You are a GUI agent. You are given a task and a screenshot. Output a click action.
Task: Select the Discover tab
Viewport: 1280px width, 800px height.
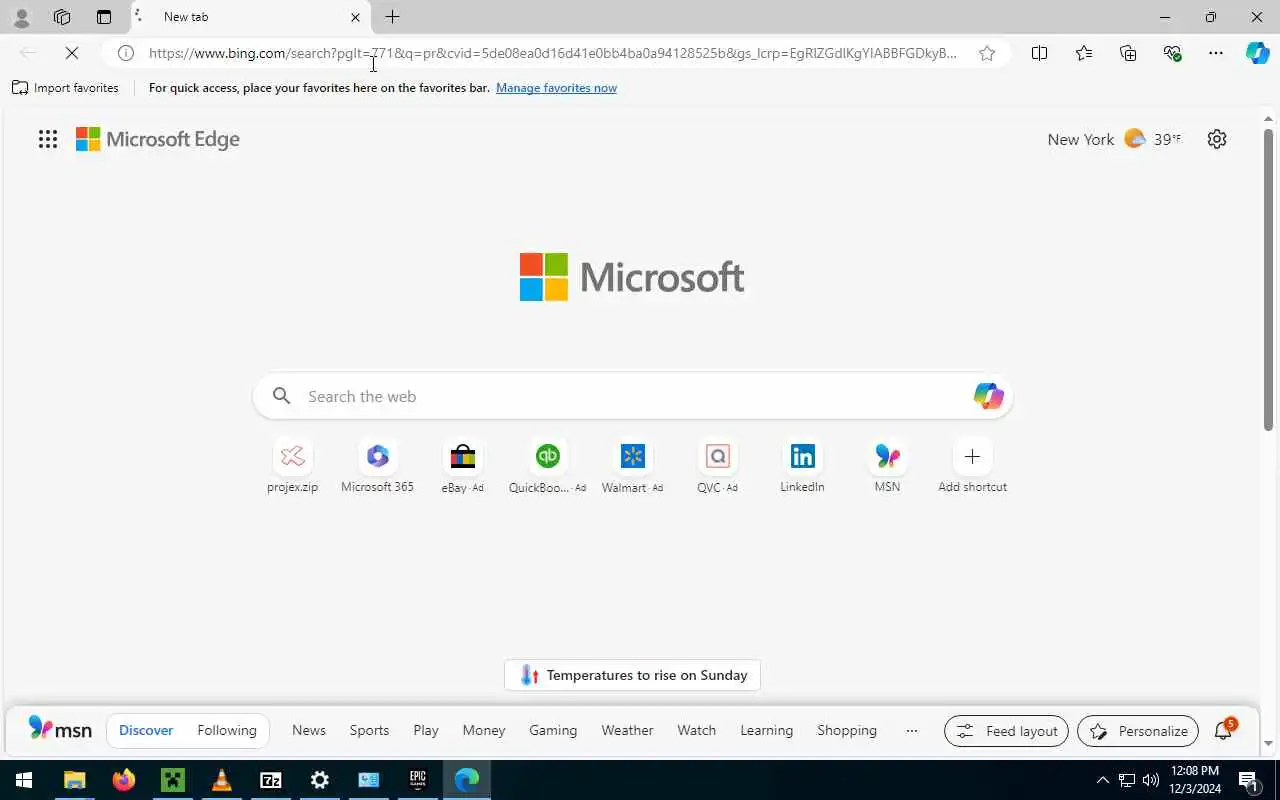(146, 730)
